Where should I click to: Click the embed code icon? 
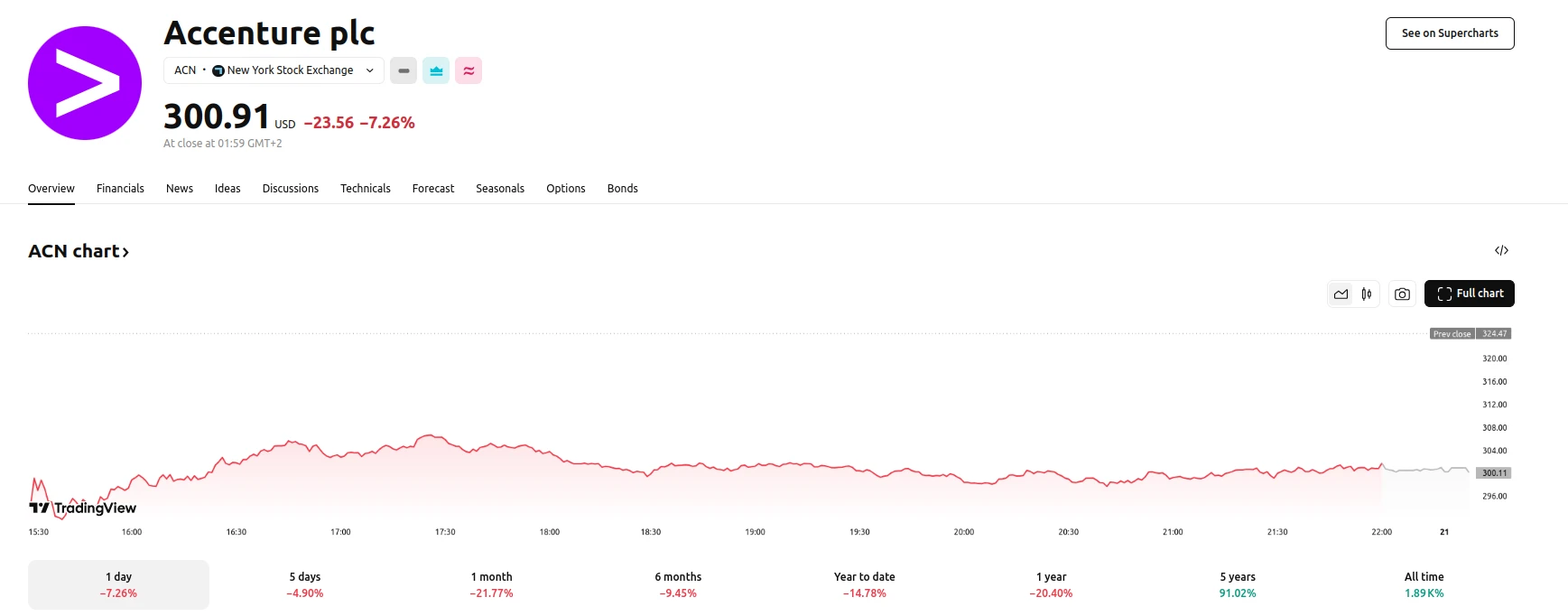click(1501, 250)
